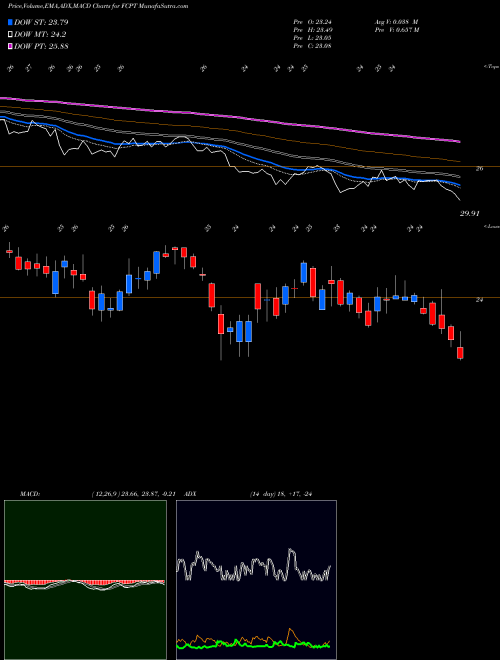Click the 'Pre H: 23.49' value
Viewport: 500px width, 660px height.
(x=312, y=30)
